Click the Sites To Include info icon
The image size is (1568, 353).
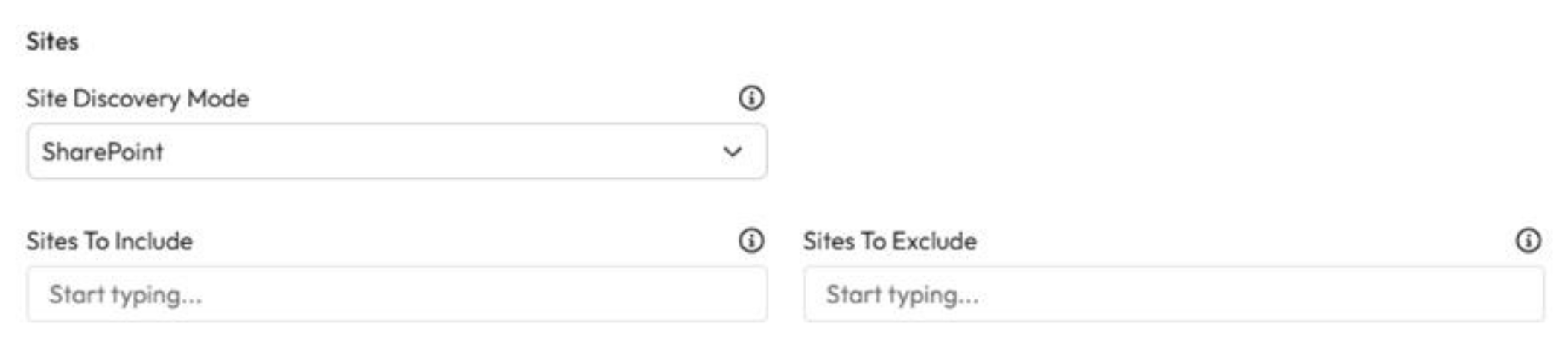[750, 241]
